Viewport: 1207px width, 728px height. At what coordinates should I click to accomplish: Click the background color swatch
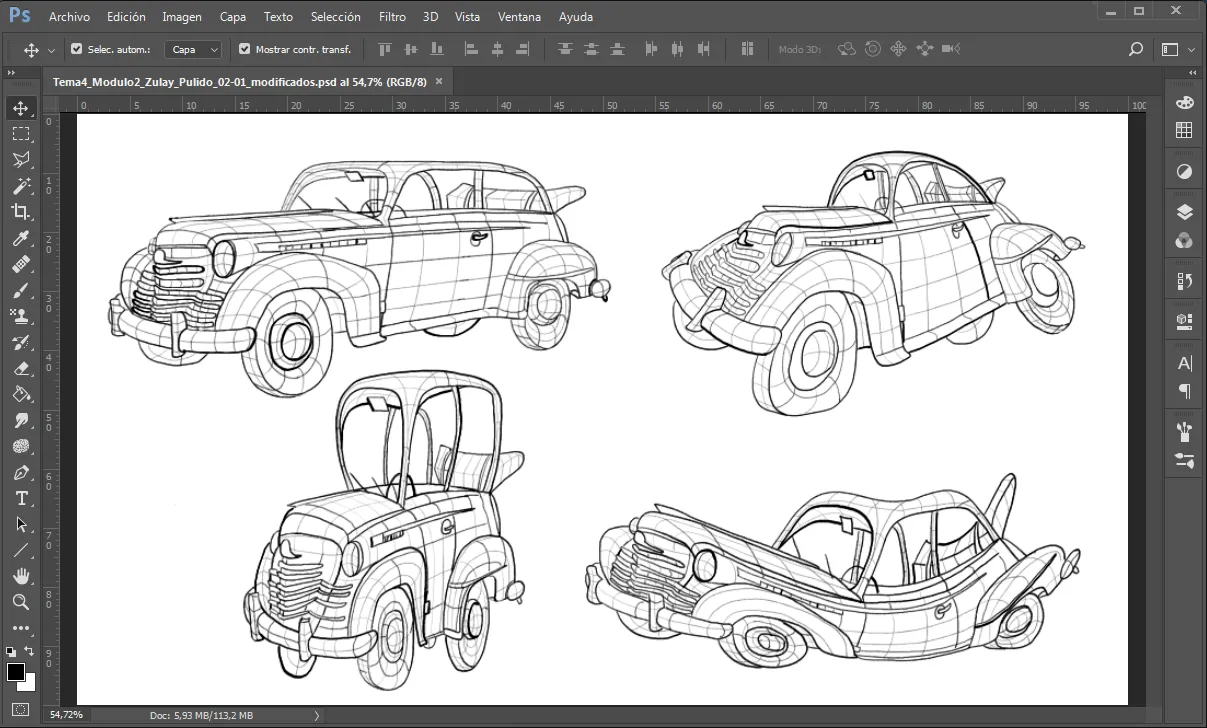click(x=29, y=684)
